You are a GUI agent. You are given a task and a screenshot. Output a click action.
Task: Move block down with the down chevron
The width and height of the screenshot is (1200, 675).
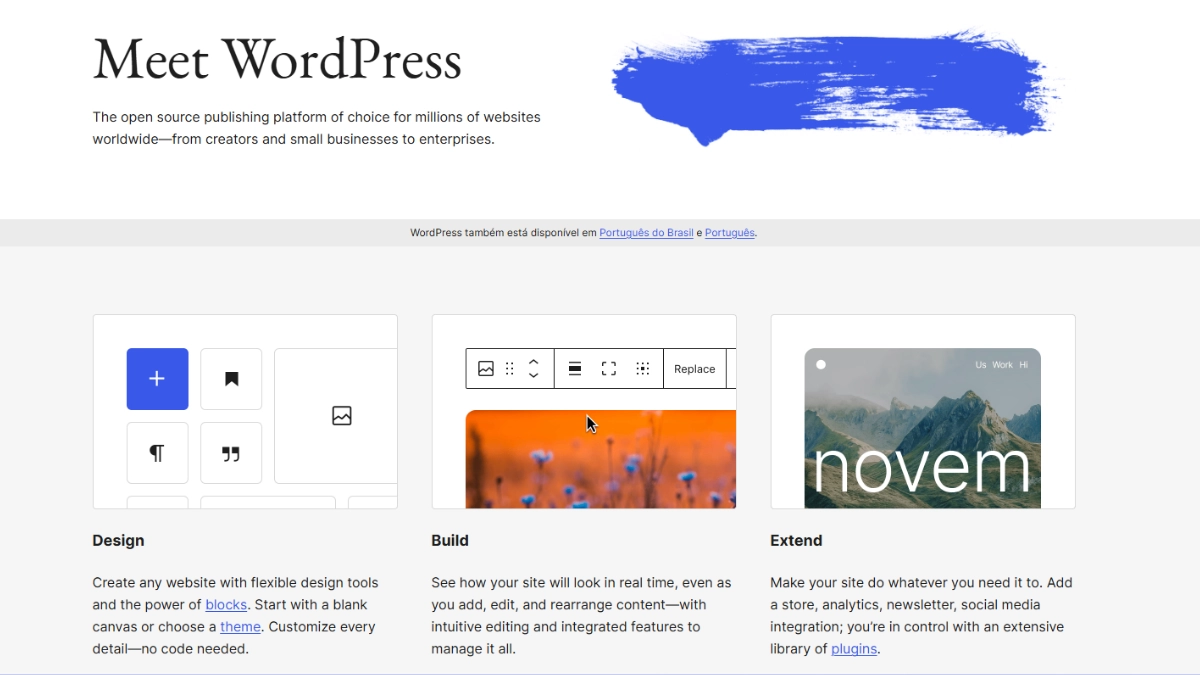click(534, 376)
